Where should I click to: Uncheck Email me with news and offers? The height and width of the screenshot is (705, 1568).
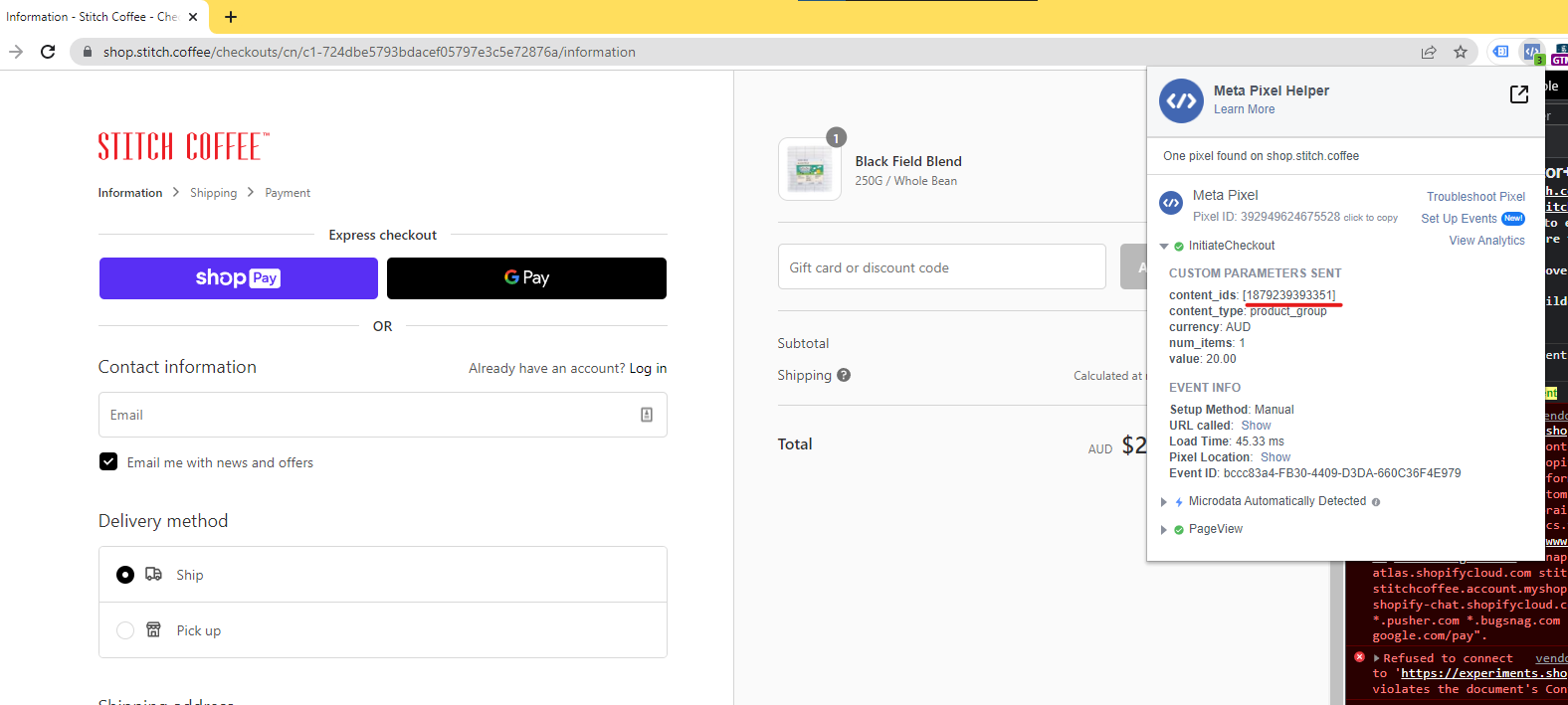click(108, 462)
